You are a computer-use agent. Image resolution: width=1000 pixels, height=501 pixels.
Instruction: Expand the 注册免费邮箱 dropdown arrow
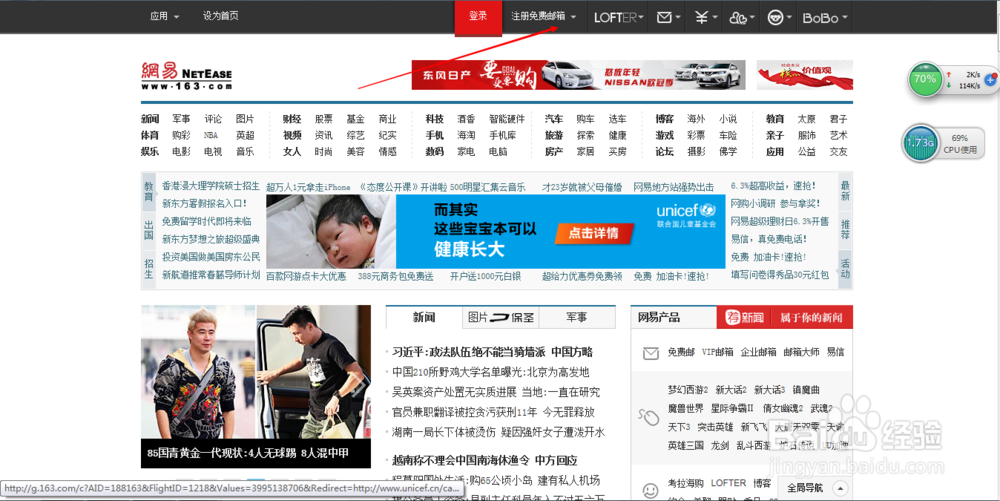click(x=573, y=17)
